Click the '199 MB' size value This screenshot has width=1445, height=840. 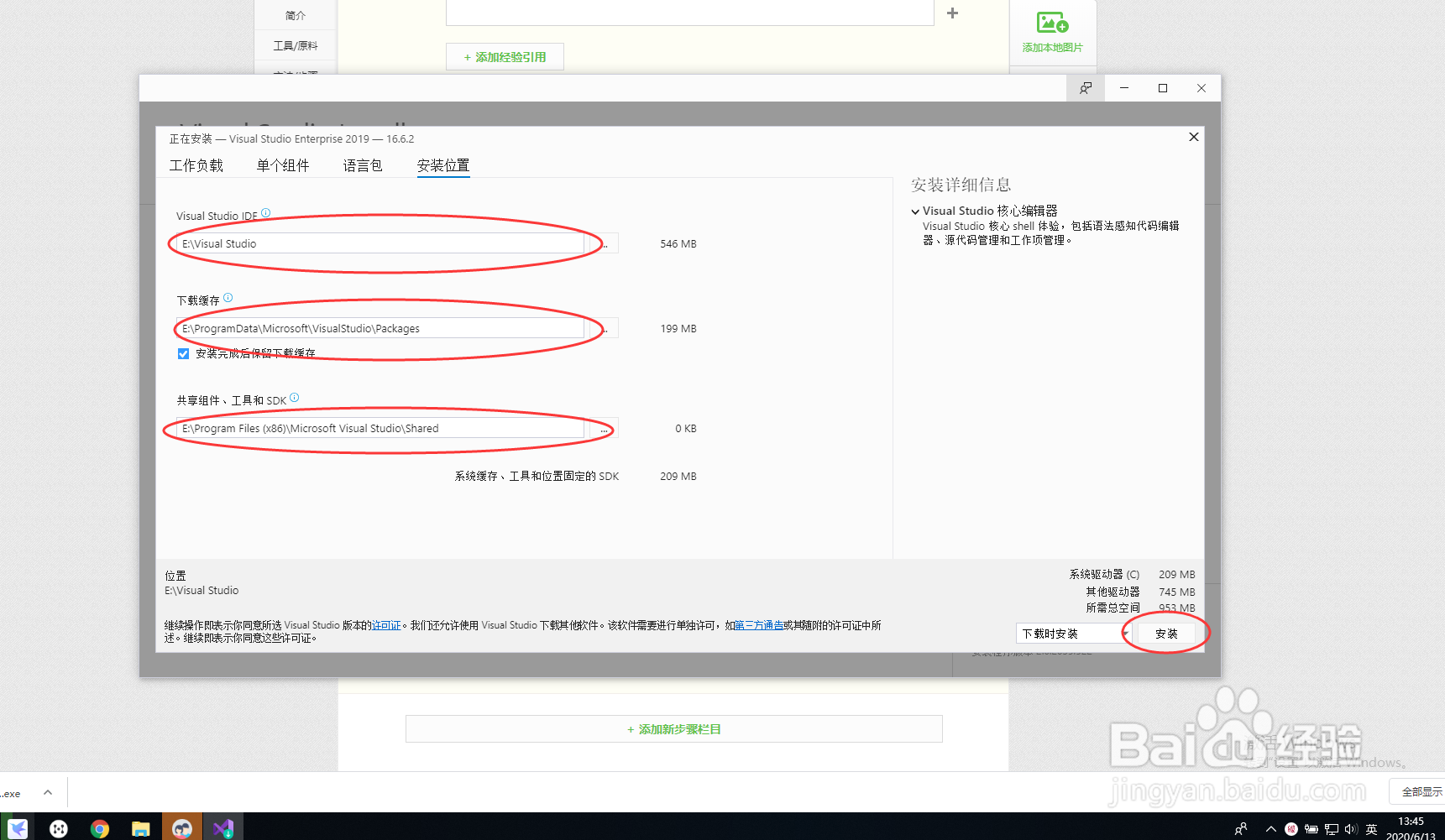click(x=678, y=329)
